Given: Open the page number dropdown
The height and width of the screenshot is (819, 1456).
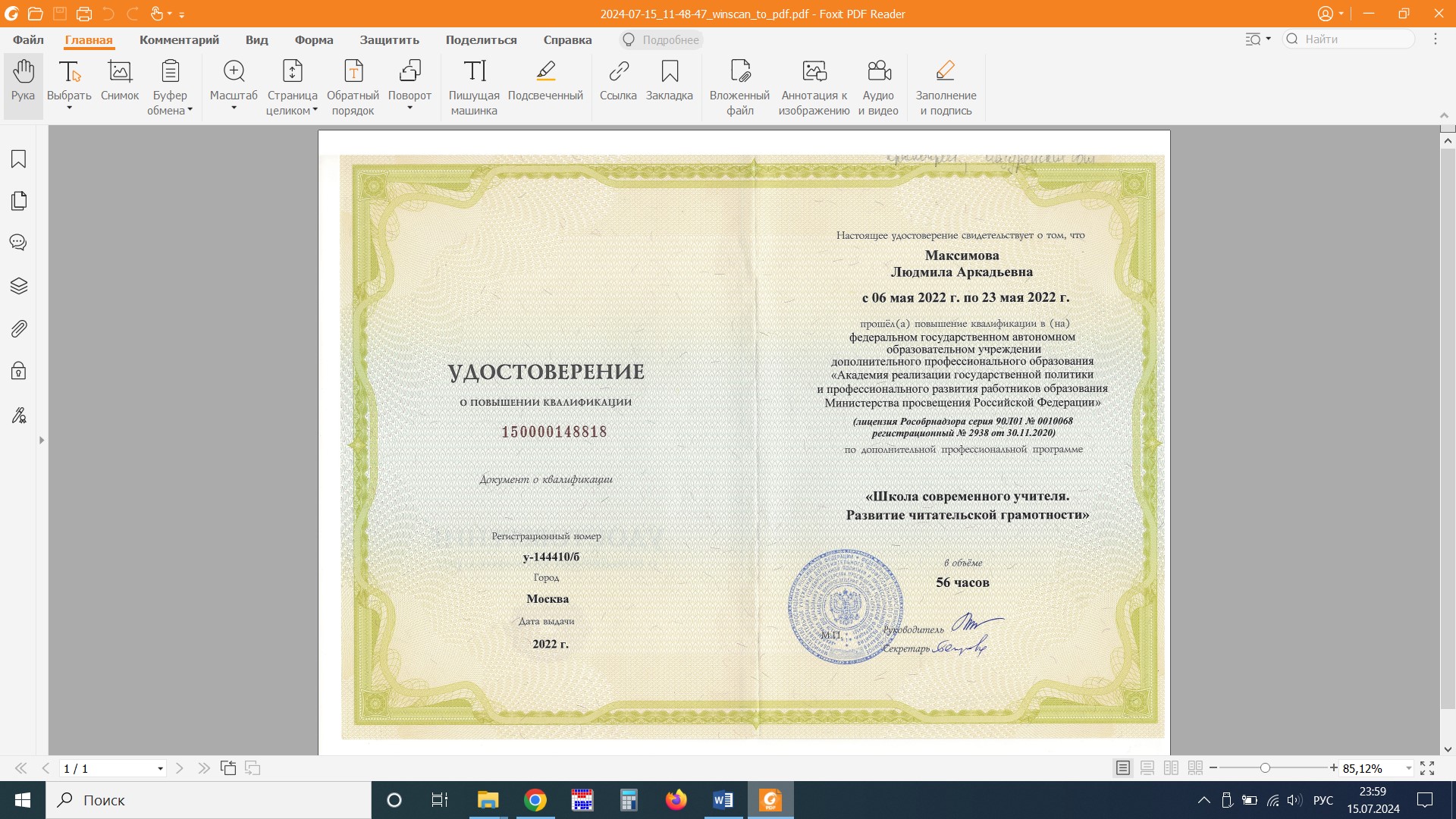Looking at the screenshot, I should (x=160, y=769).
